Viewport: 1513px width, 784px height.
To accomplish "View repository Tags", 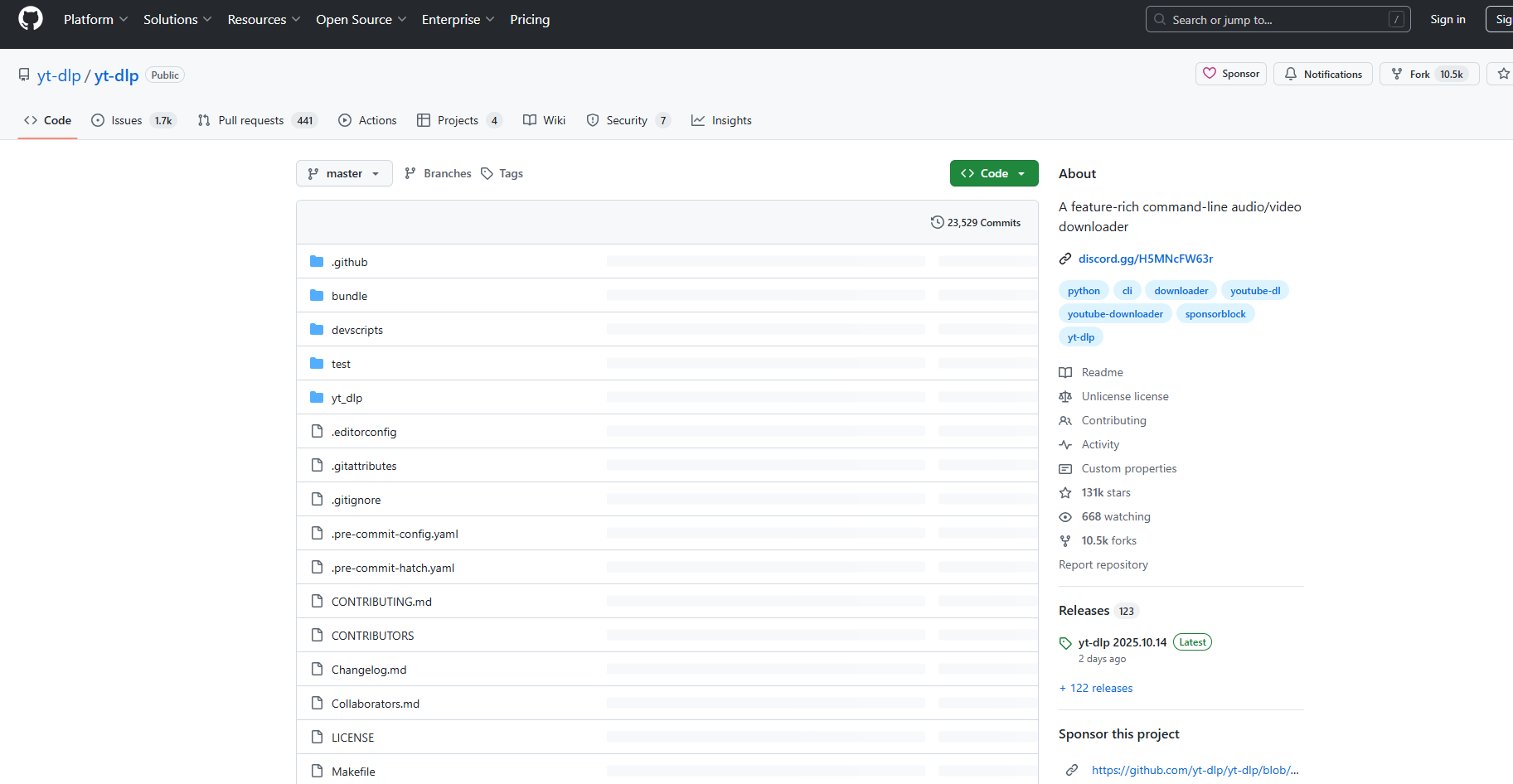I will (x=502, y=173).
